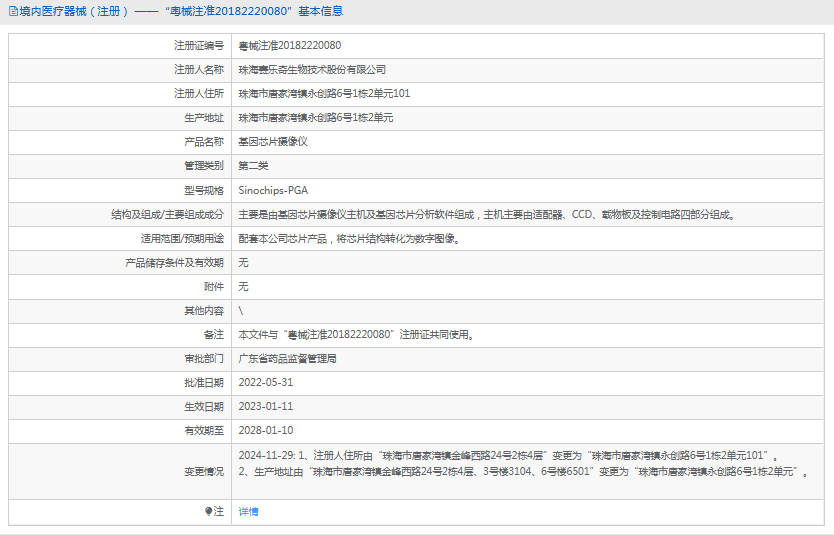Click the approving department 广东省药品监督管理局
Screen dimensions: 834x535
click(287, 358)
